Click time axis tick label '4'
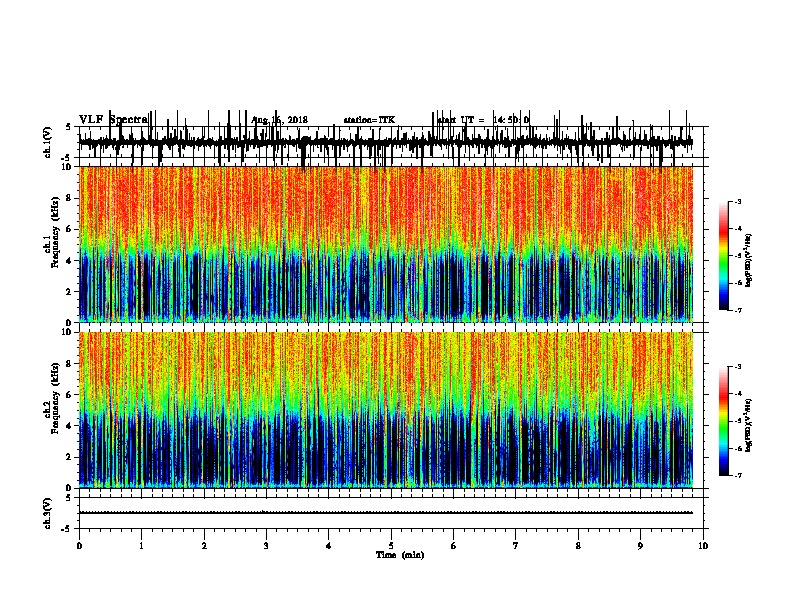 [329, 546]
